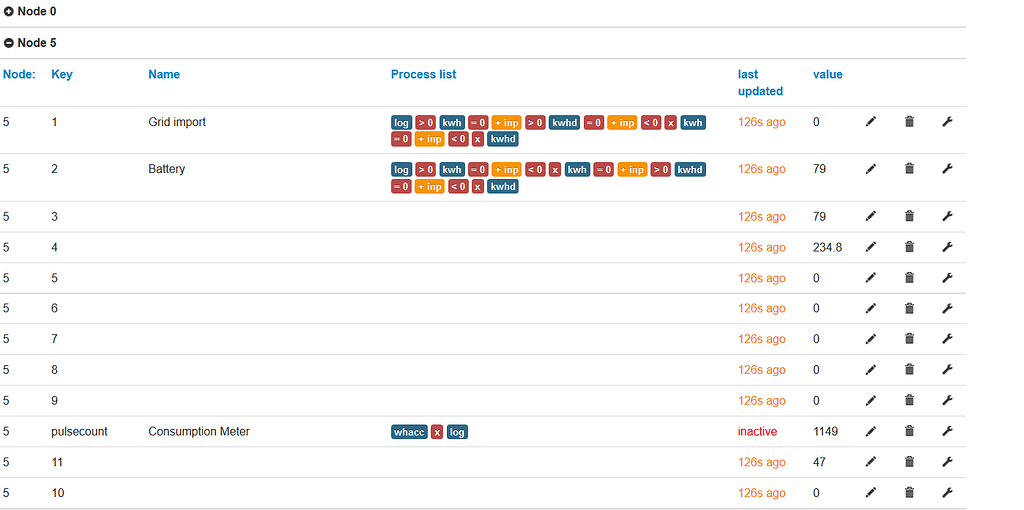
Task: Click first '+ inp' tag in Battery row
Action: point(506,169)
